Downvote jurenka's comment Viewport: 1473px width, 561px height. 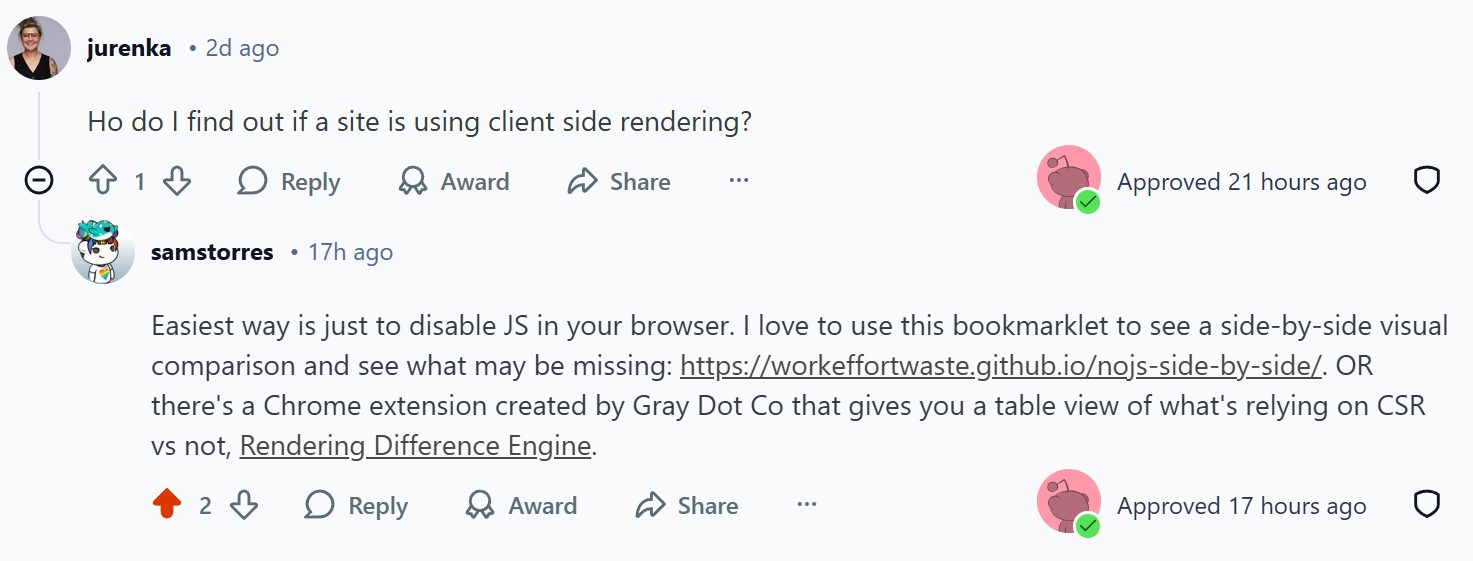[177, 181]
